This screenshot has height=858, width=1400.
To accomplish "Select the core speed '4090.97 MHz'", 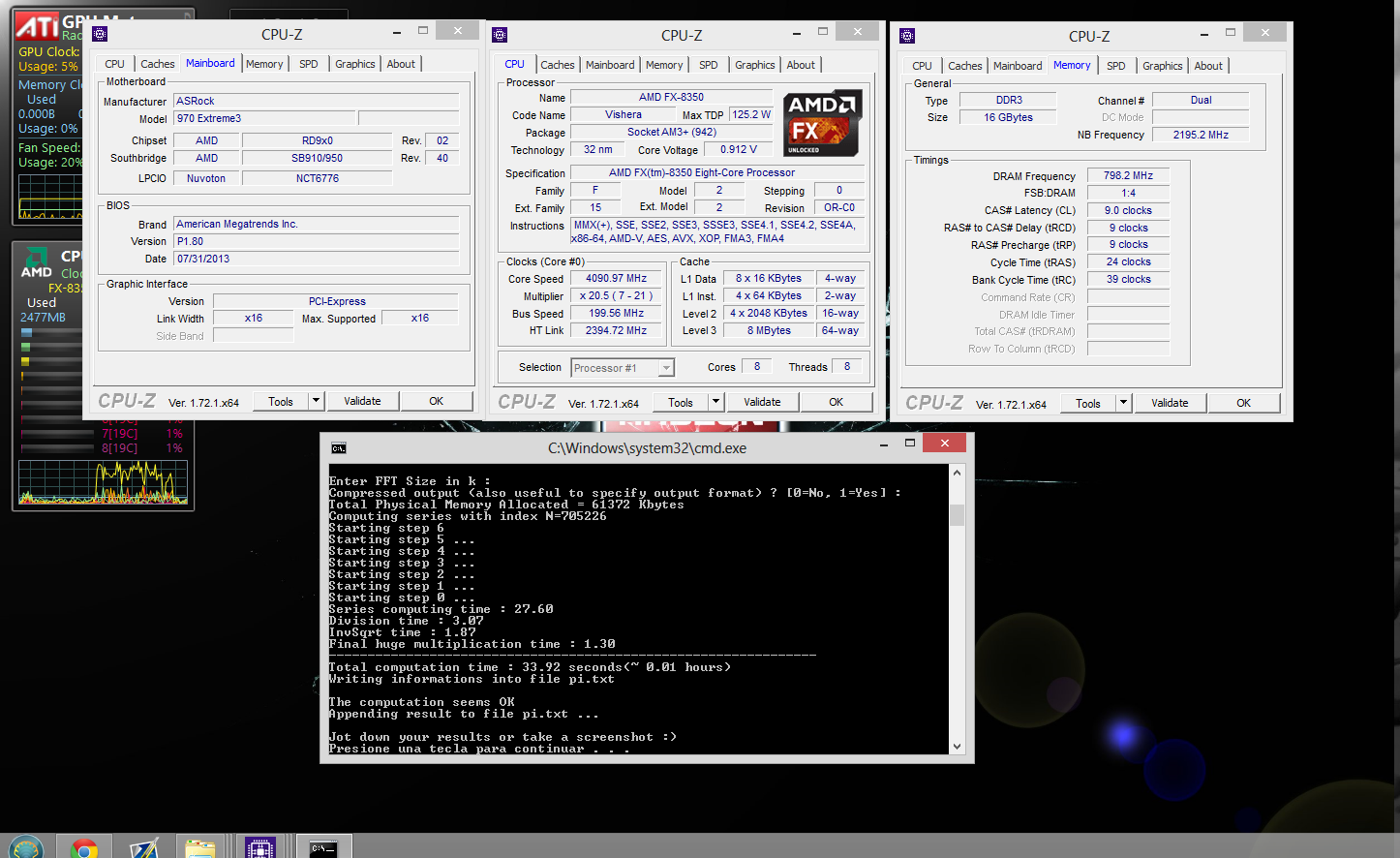I will click(617, 278).
